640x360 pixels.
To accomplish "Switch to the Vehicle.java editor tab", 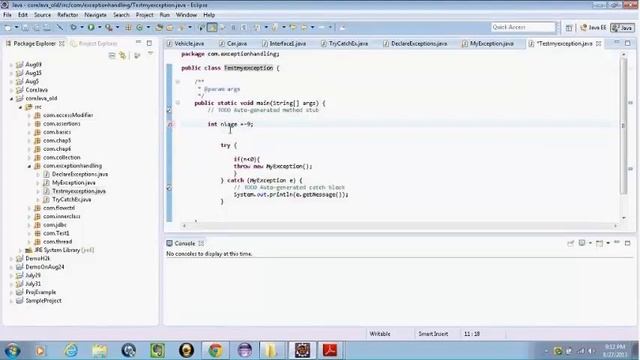I will pos(185,43).
